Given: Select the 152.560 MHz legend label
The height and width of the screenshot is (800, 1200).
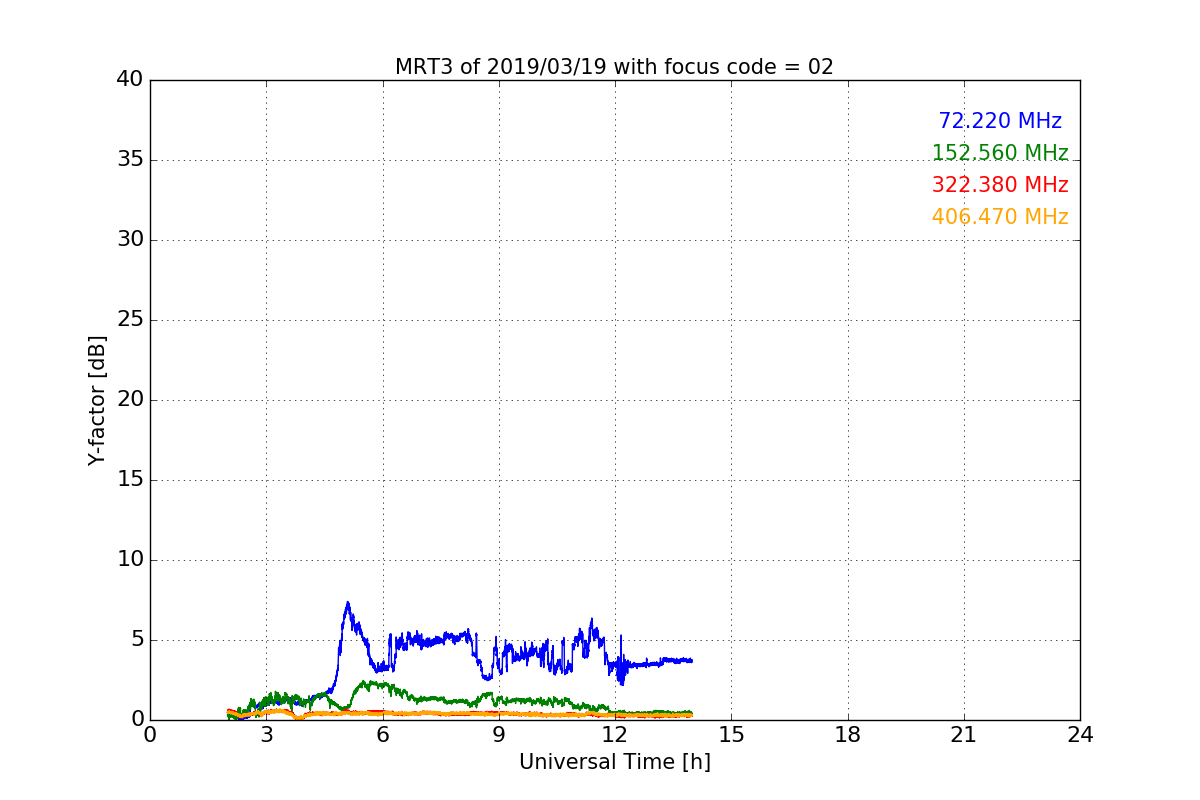Looking at the screenshot, I should pos(1000,153).
